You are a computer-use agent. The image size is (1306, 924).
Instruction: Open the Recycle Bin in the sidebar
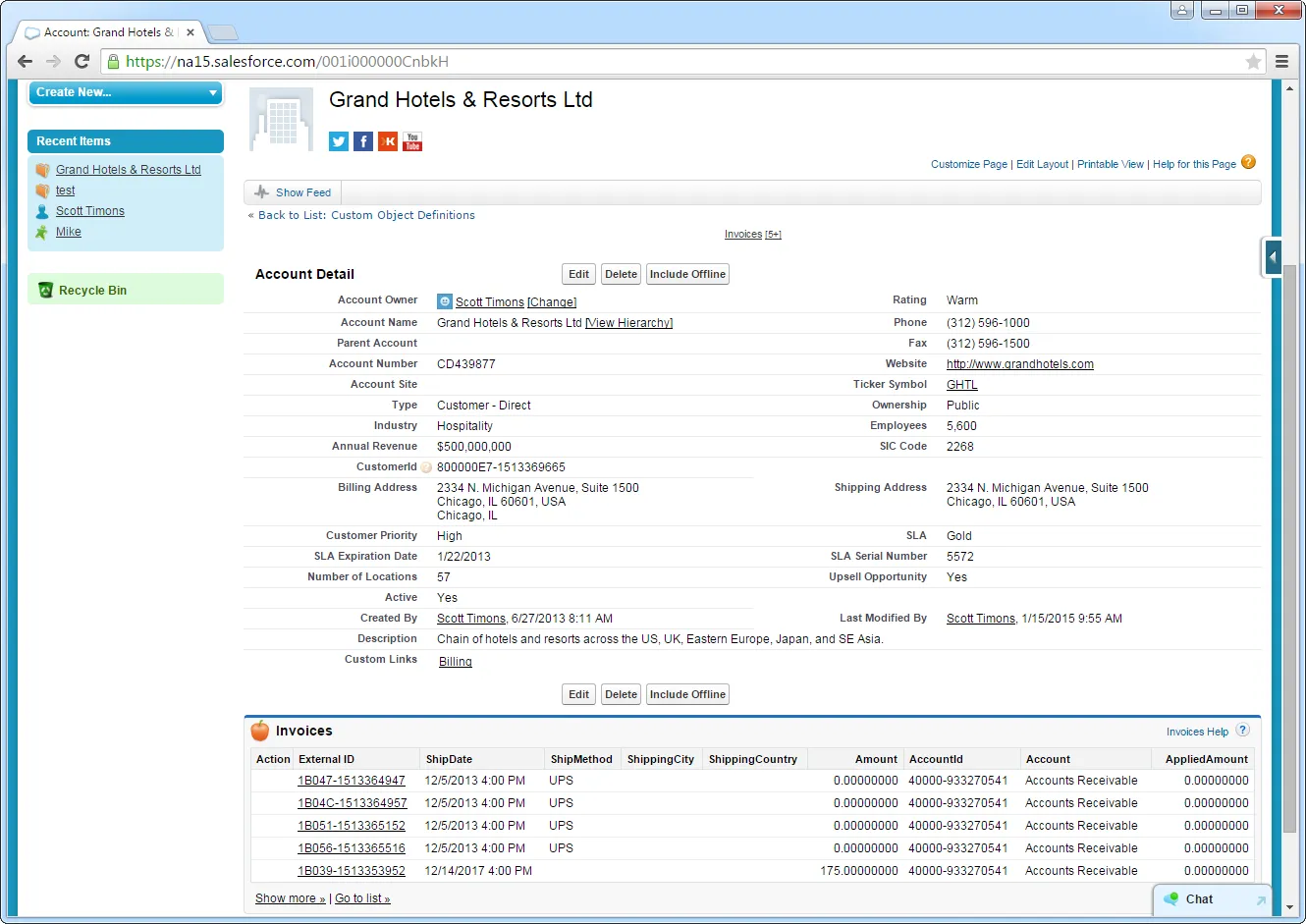91,290
